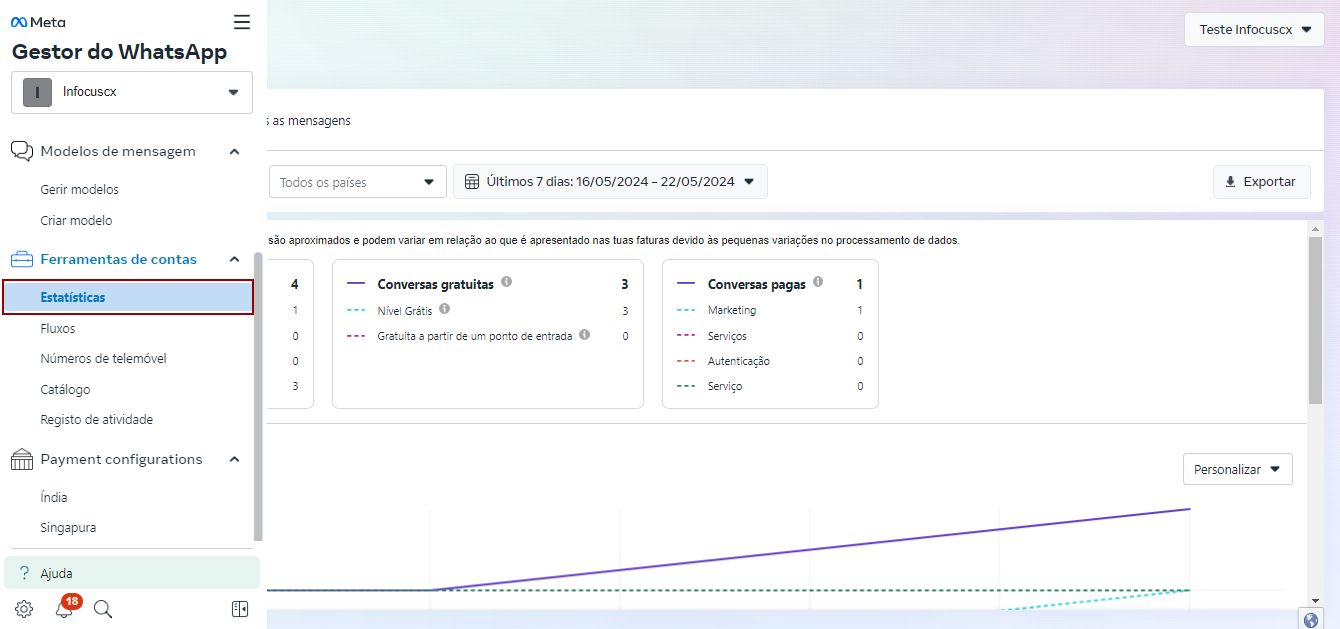The height and width of the screenshot is (629, 1340).
Task: Open the Teste Infocuscx dropdown
Action: point(1254,30)
